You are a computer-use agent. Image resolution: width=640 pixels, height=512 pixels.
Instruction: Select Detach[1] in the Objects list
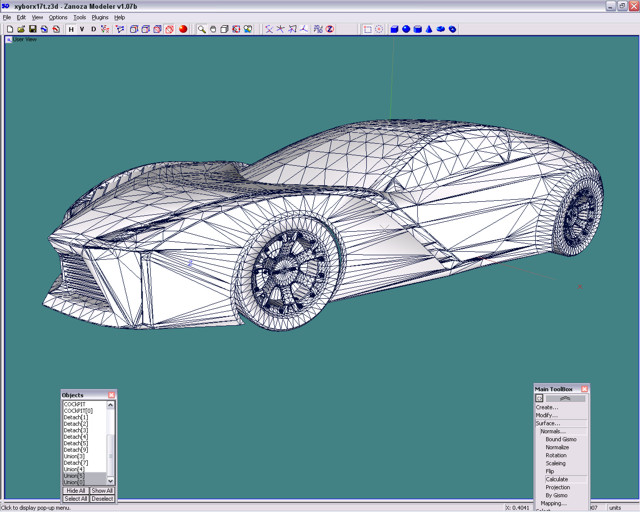point(76,417)
